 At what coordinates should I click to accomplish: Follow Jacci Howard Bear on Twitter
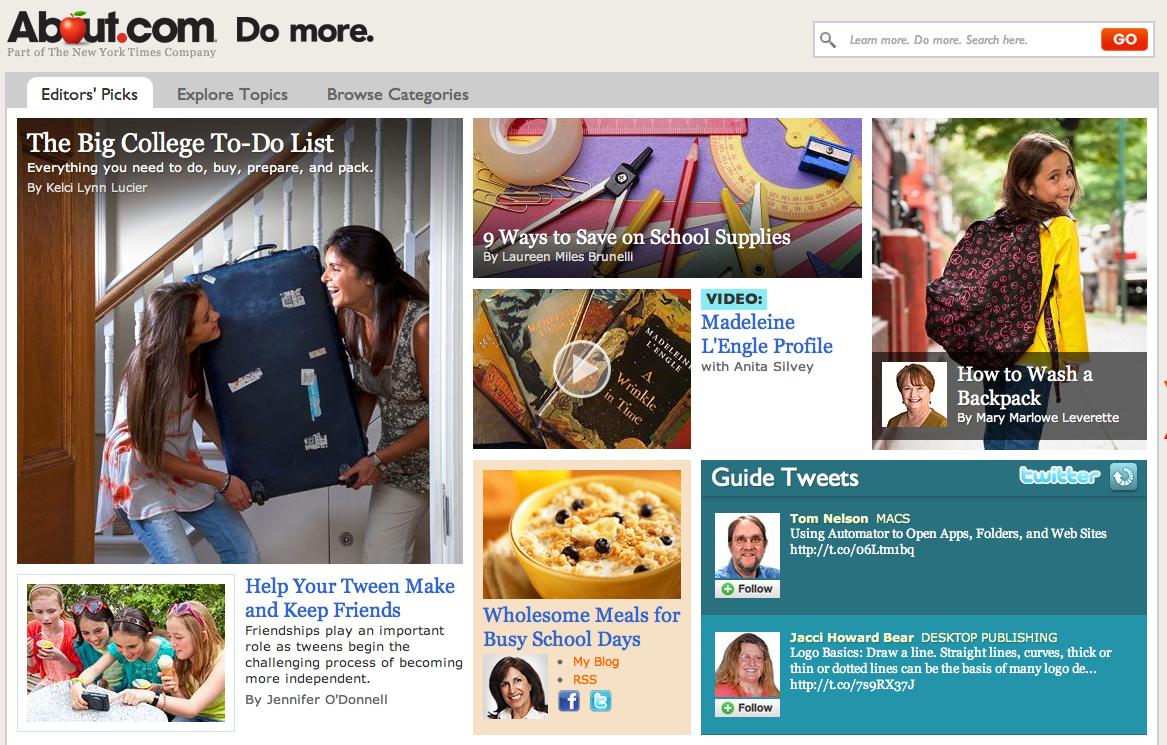click(747, 708)
